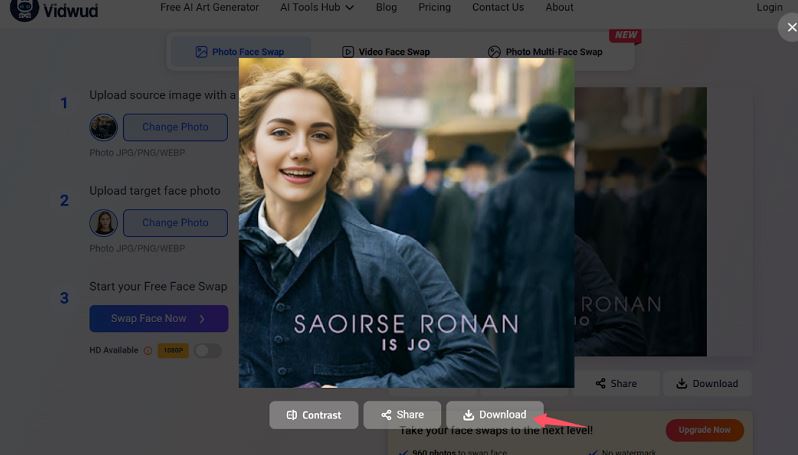The height and width of the screenshot is (455, 798).
Task: Close the image preview overlay
Action: click(791, 27)
